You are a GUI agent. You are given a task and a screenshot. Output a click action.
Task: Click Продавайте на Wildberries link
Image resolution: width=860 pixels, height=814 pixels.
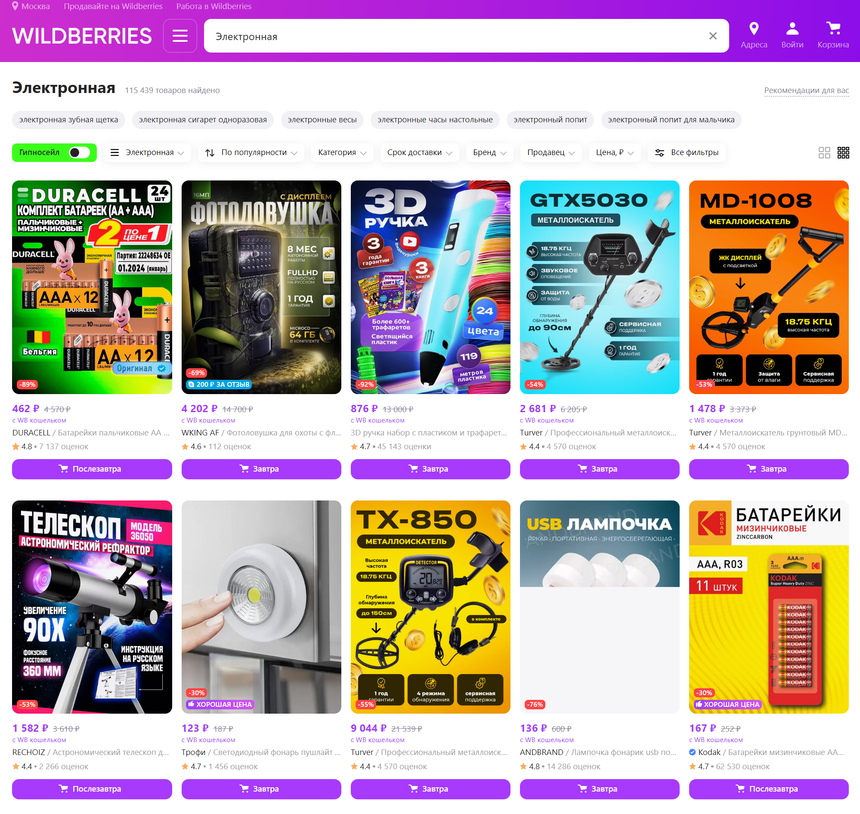[113, 6]
